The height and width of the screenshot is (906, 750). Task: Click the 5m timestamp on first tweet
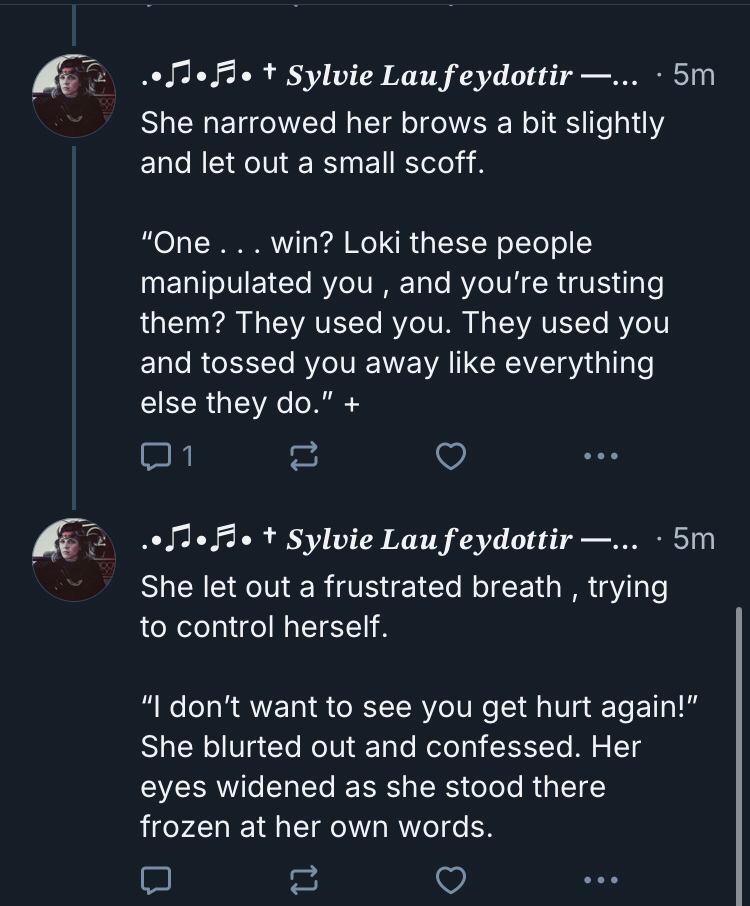pos(694,75)
